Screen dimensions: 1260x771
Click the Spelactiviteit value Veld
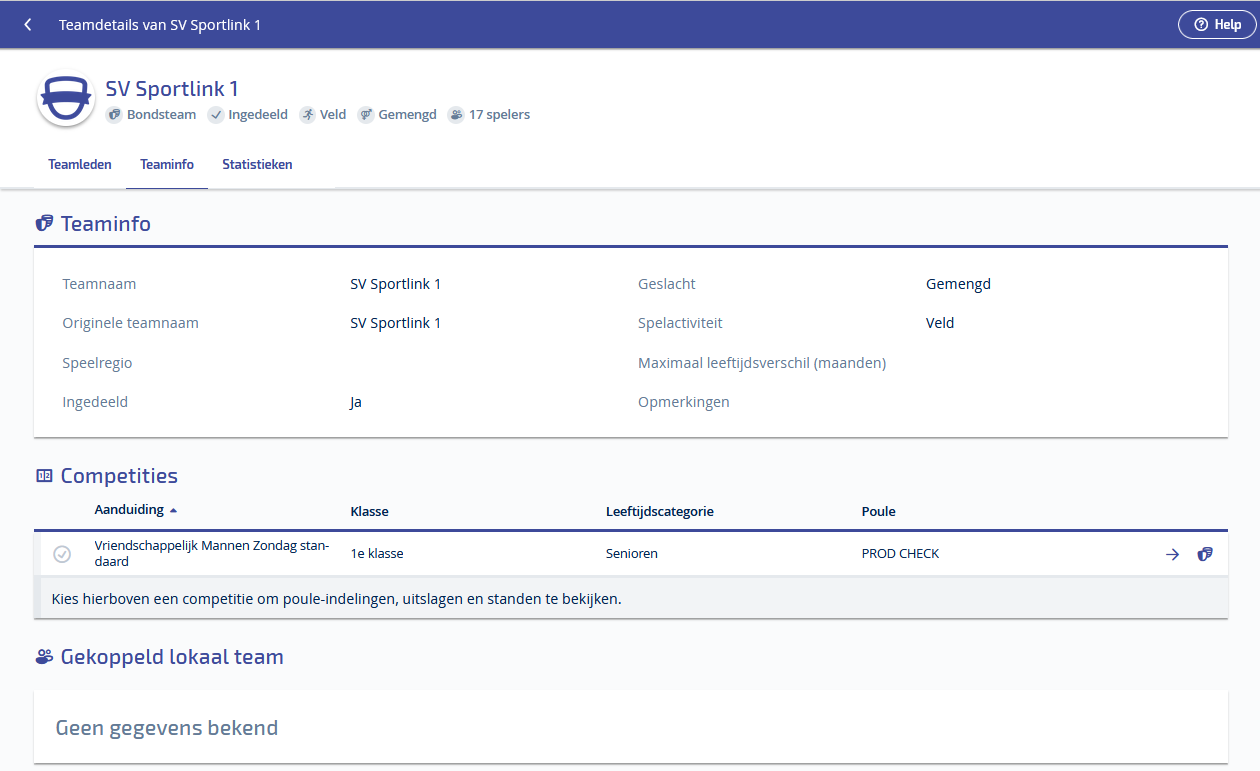[940, 323]
